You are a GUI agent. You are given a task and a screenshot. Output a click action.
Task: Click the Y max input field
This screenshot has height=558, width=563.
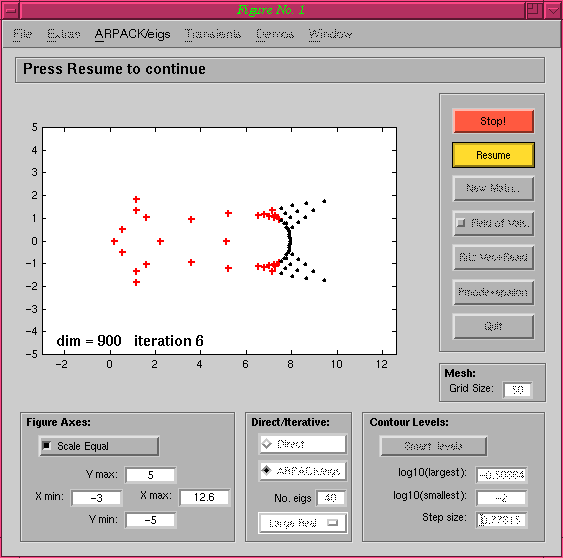pyautogui.click(x=150, y=475)
